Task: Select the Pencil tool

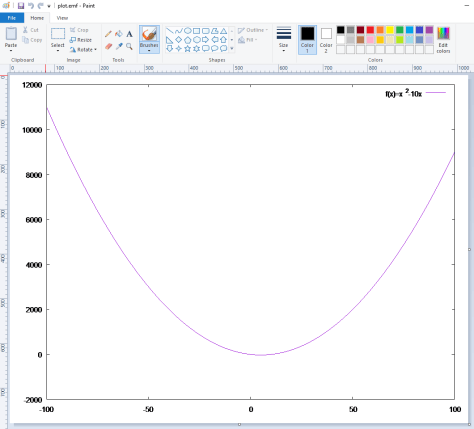Action: coord(108,34)
